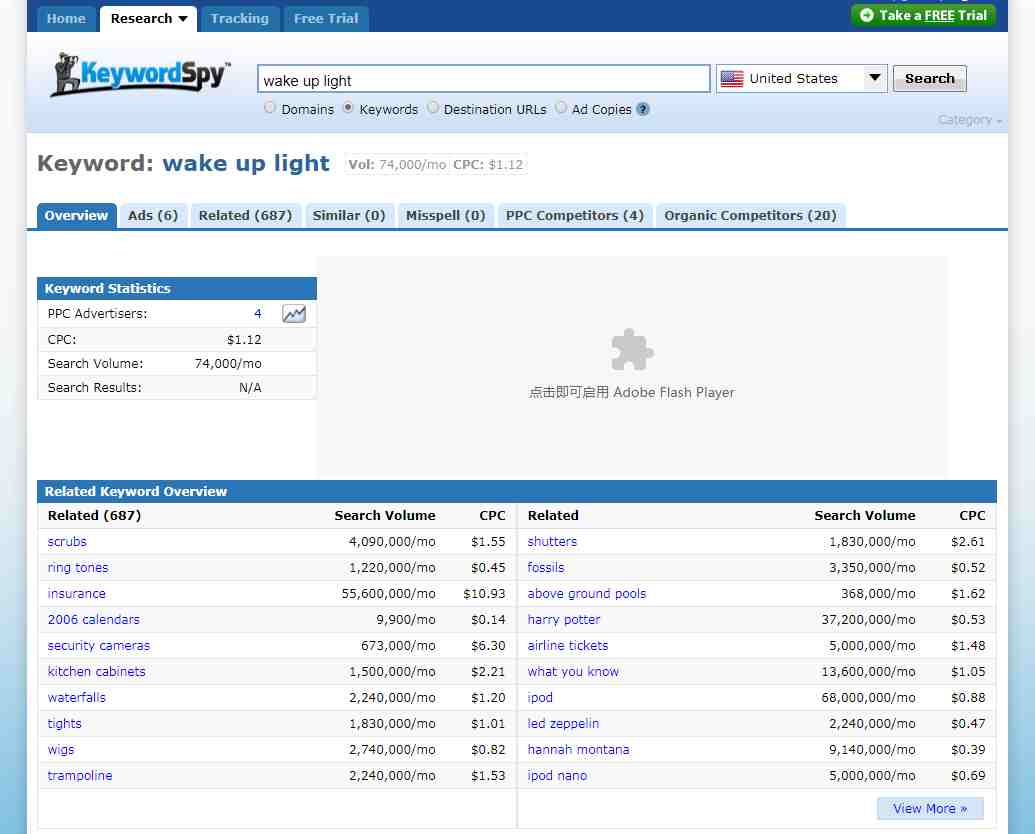Open the ipod nano keyword link
Image resolution: width=1035 pixels, height=834 pixels.
pos(557,775)
